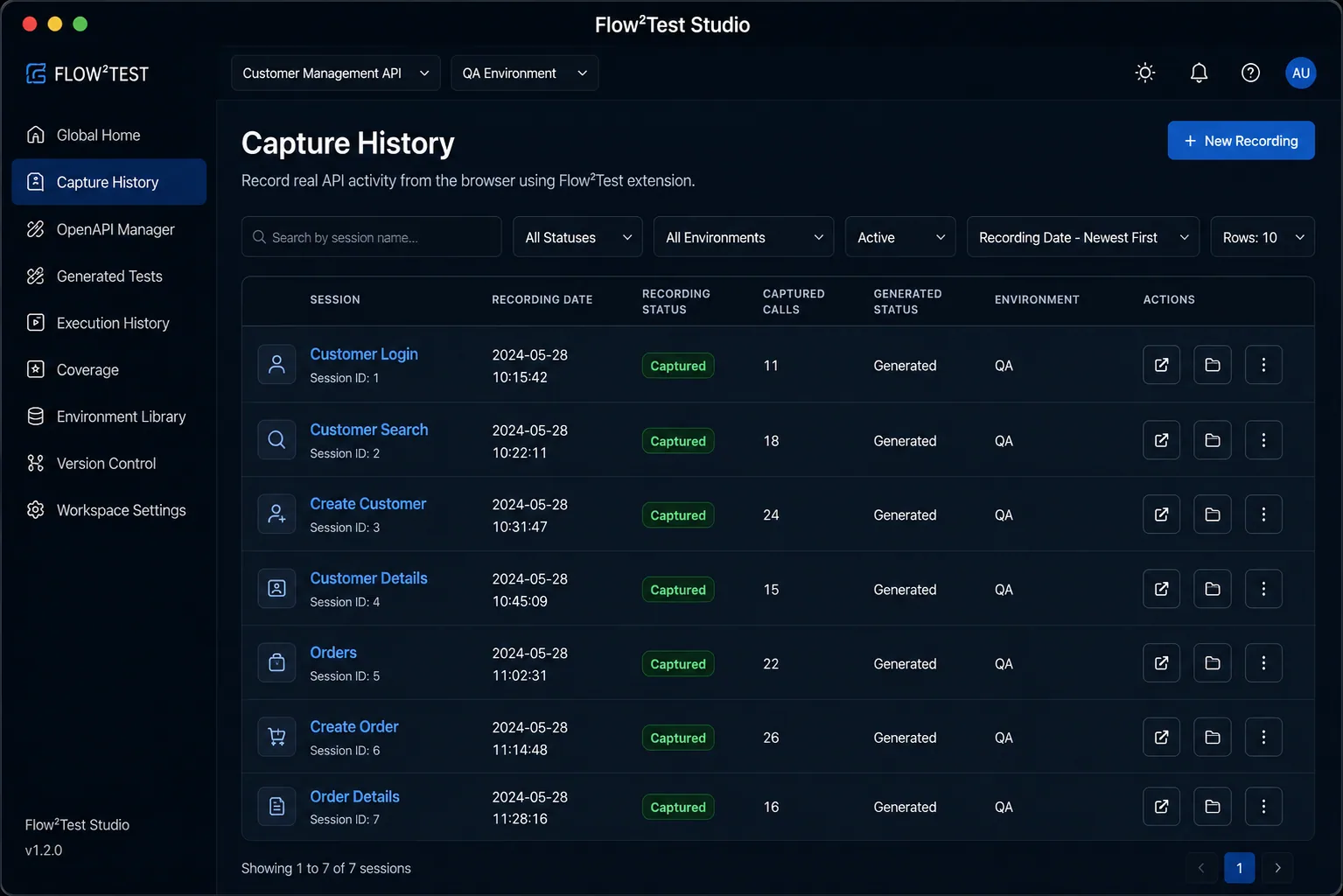Open the Customer Search session link
Screen dimensions: 1343x896
(x=369, y=430)
